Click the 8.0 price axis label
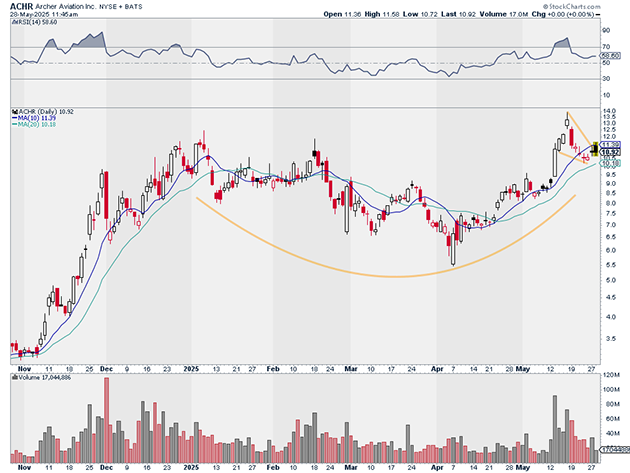630x473 pixels. (x=610, y=203)
